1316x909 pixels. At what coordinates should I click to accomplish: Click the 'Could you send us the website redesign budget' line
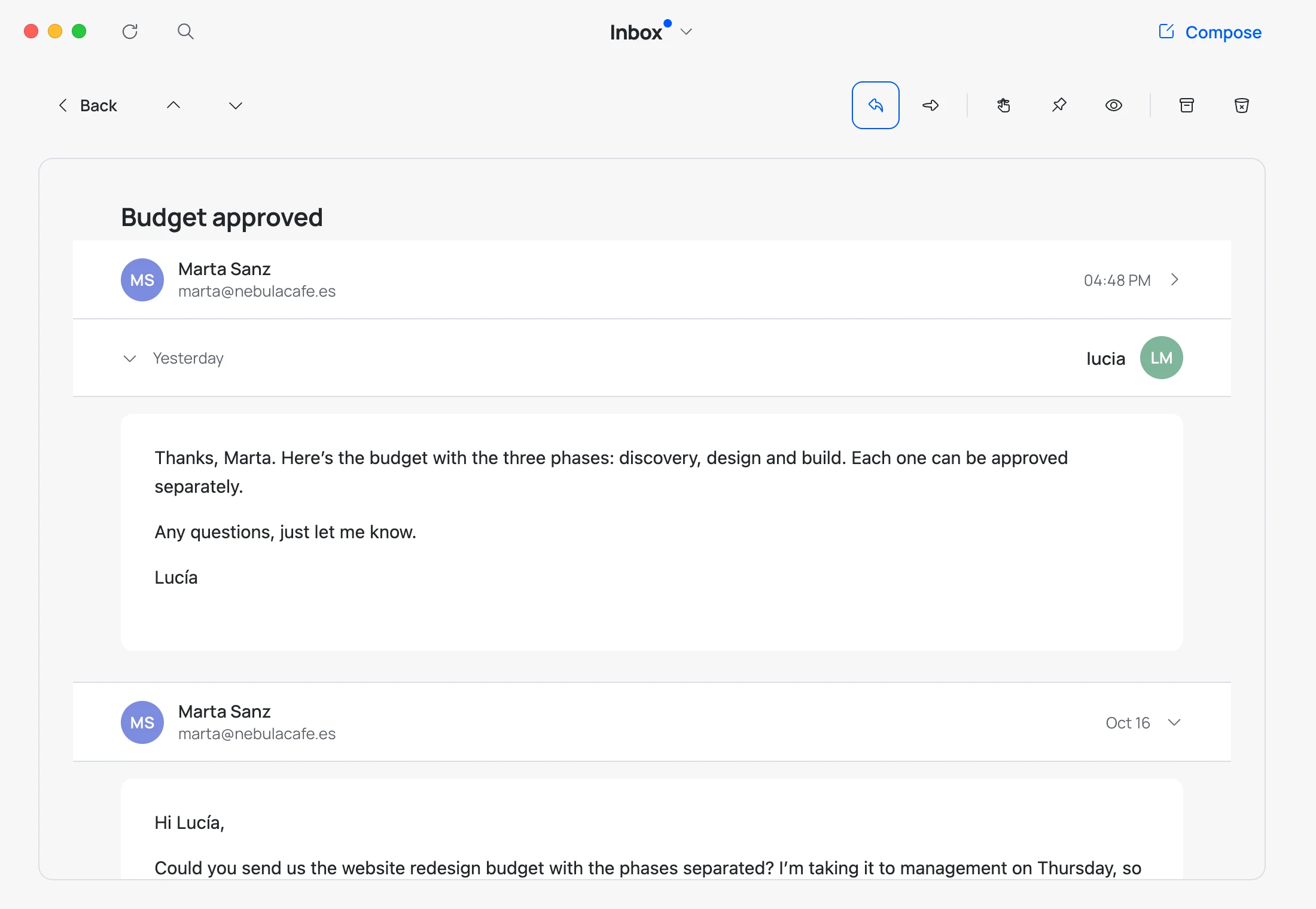tap(648, 868)
